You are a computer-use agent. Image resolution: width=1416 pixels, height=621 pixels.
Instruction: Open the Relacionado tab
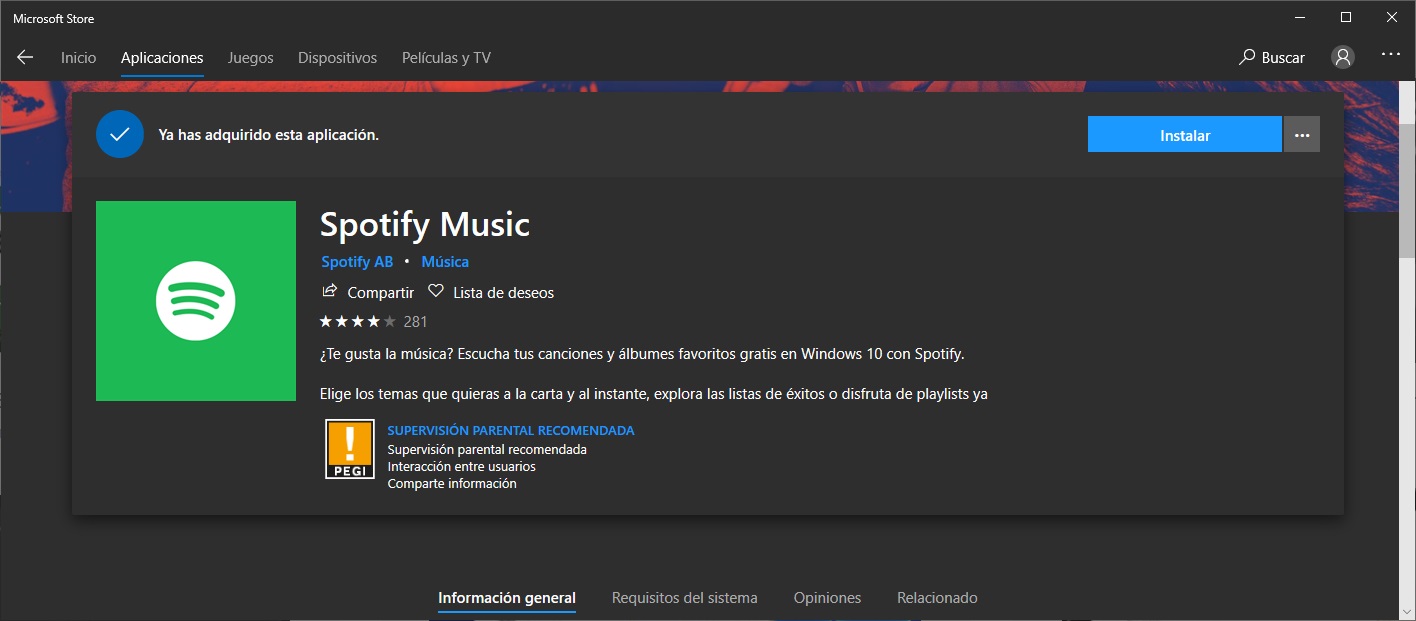pyautogui.click(x=937, y=598)
